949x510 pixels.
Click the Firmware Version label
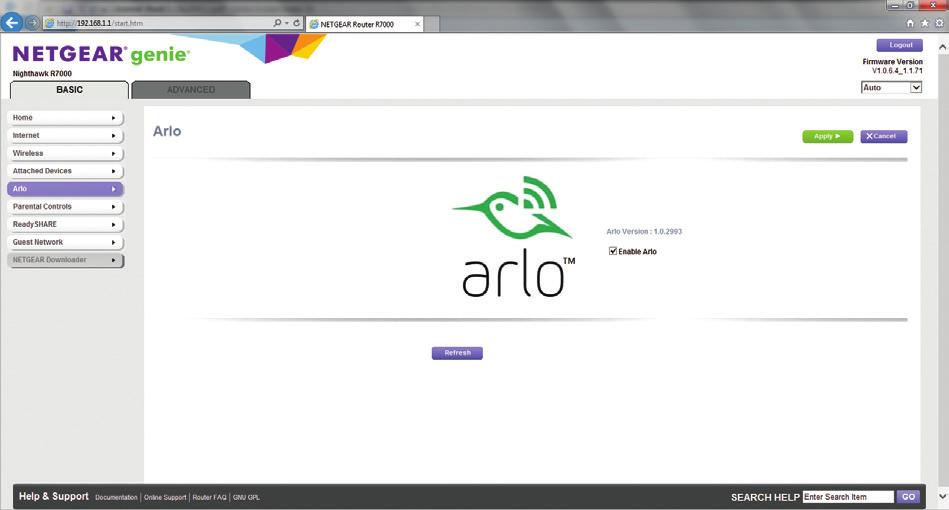pyautogui.click(x=892, y=62)
